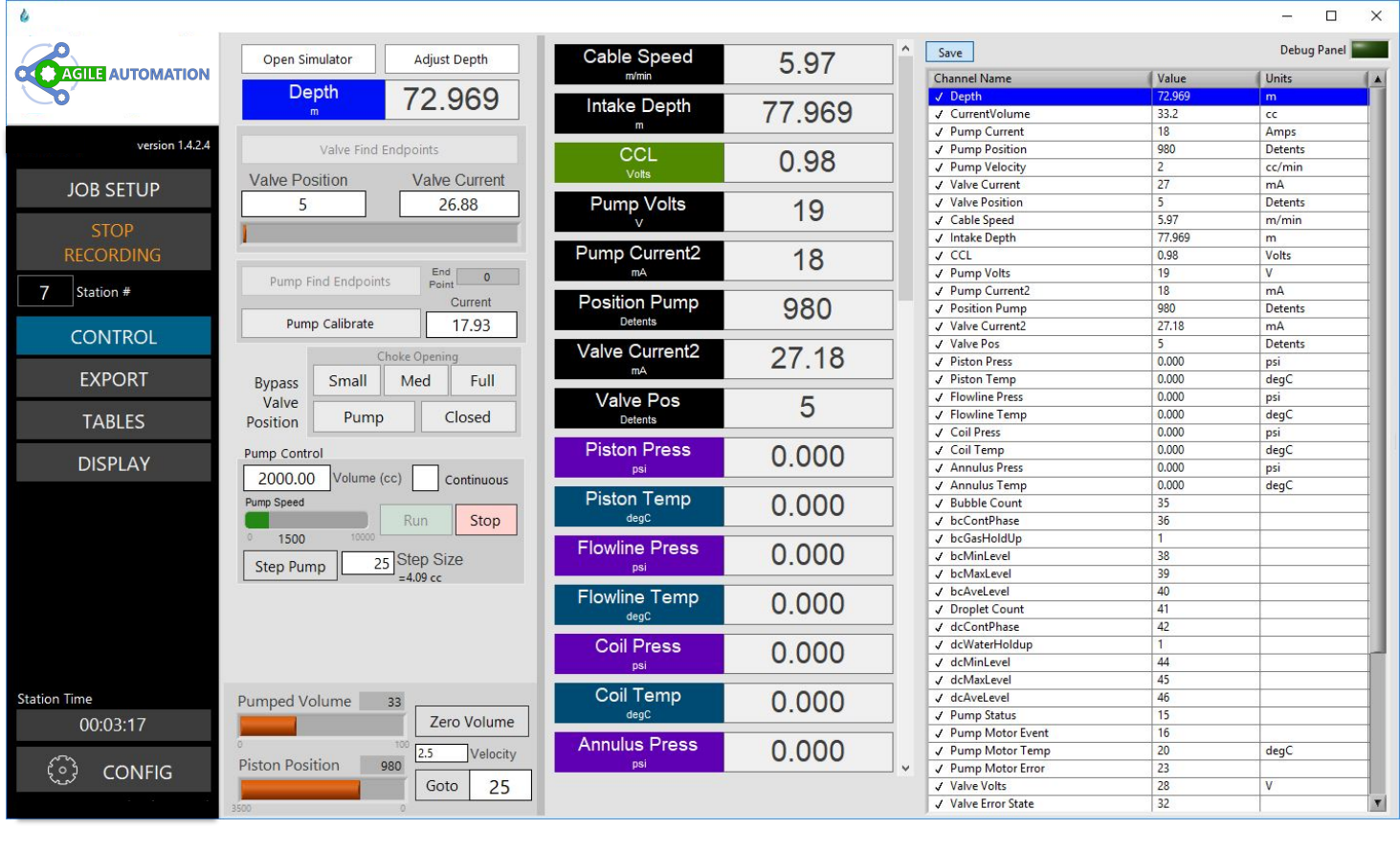Stop Recording the current station

112,241
